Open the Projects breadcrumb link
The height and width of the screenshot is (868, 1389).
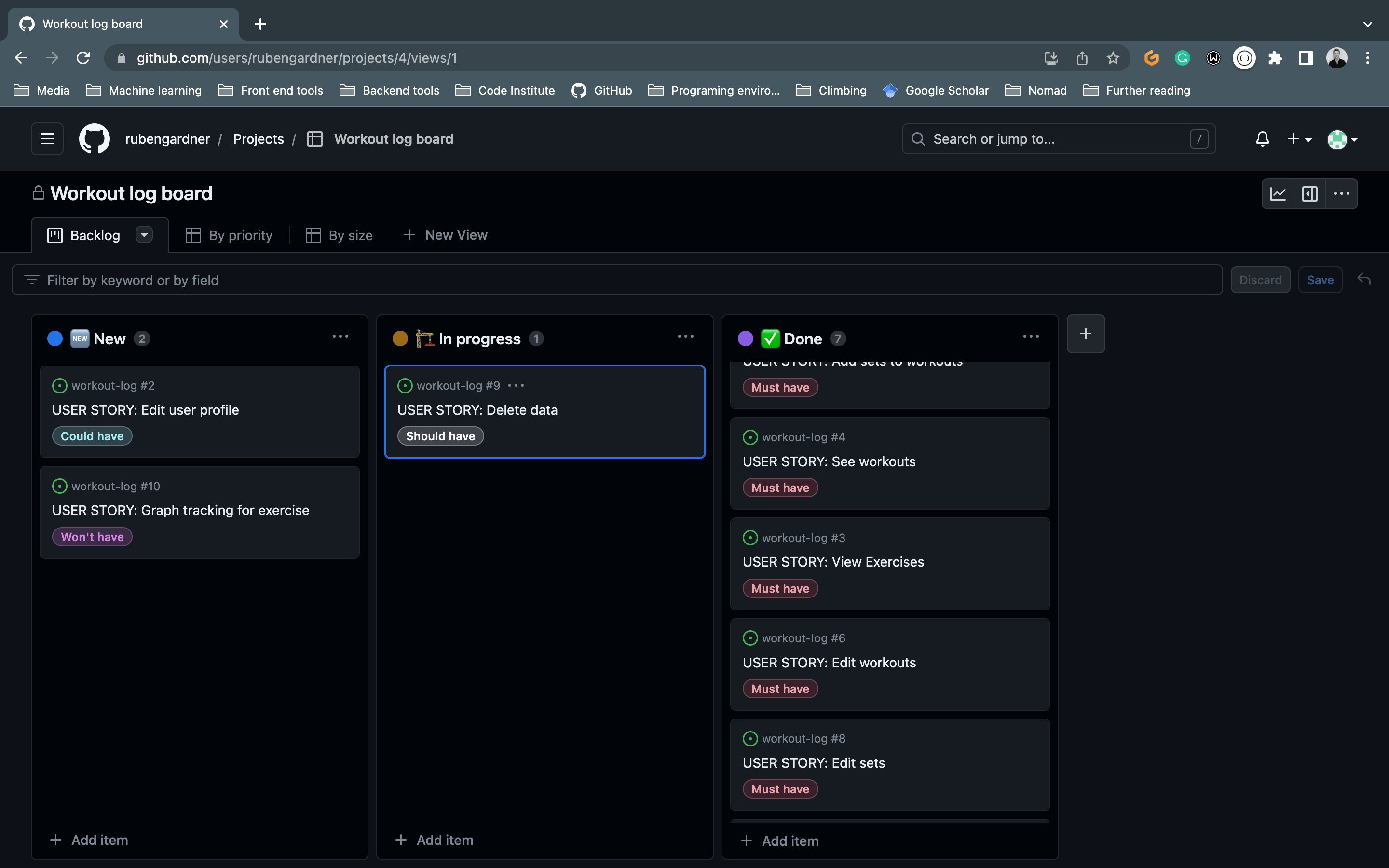pyautogui.click(x=259, y=139)
